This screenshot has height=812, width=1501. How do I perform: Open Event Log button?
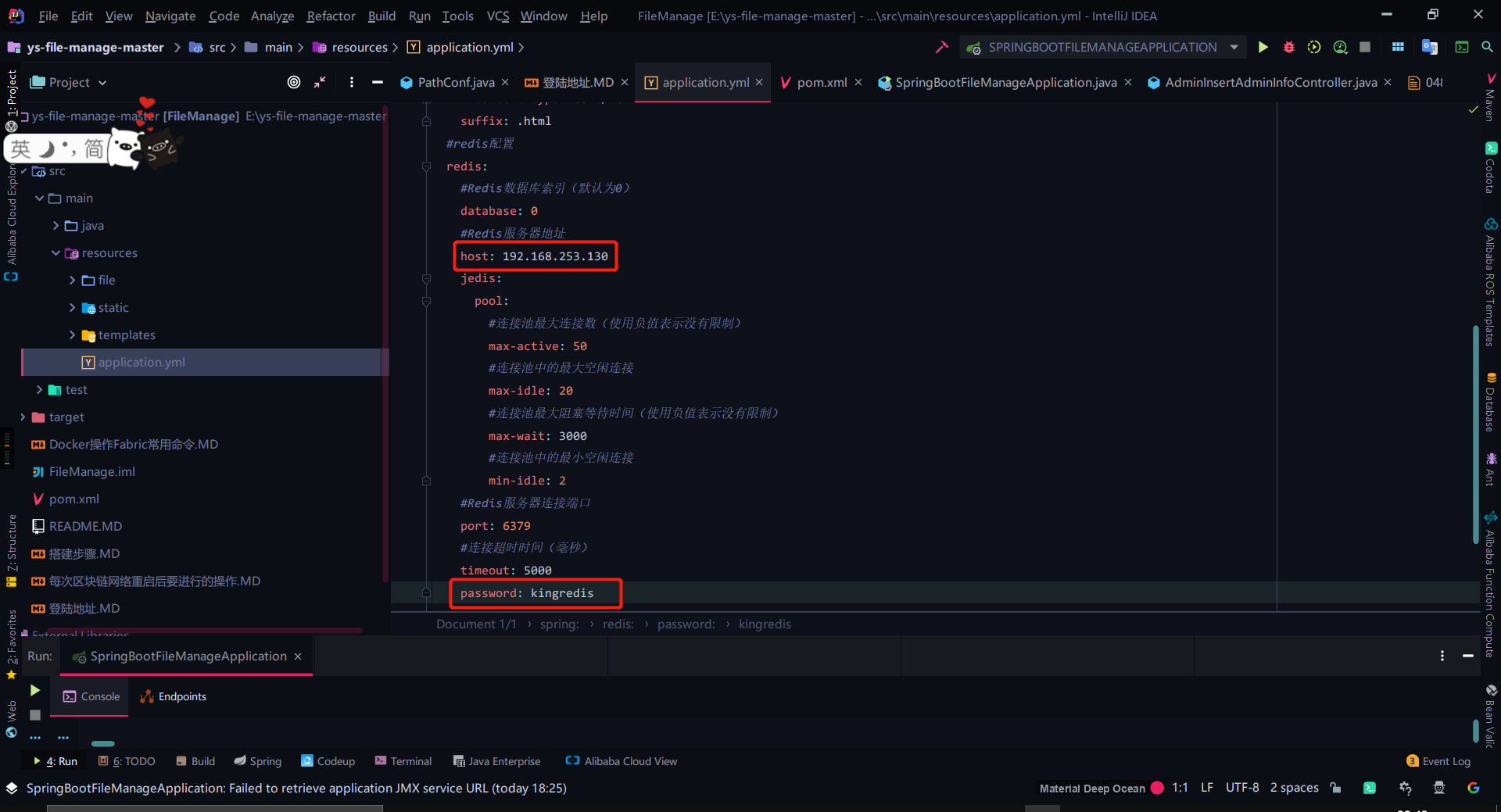tap(1438, 761)
